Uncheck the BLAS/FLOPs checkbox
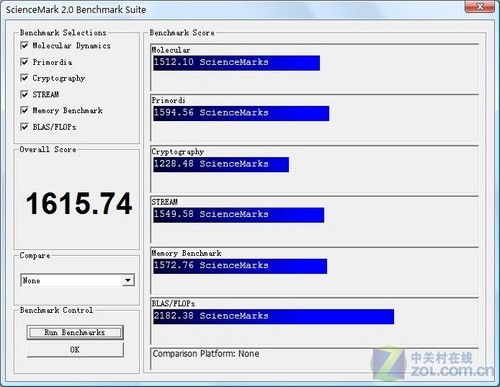The width and height of the screenshot is (500, 387). [x=24, y=127]
